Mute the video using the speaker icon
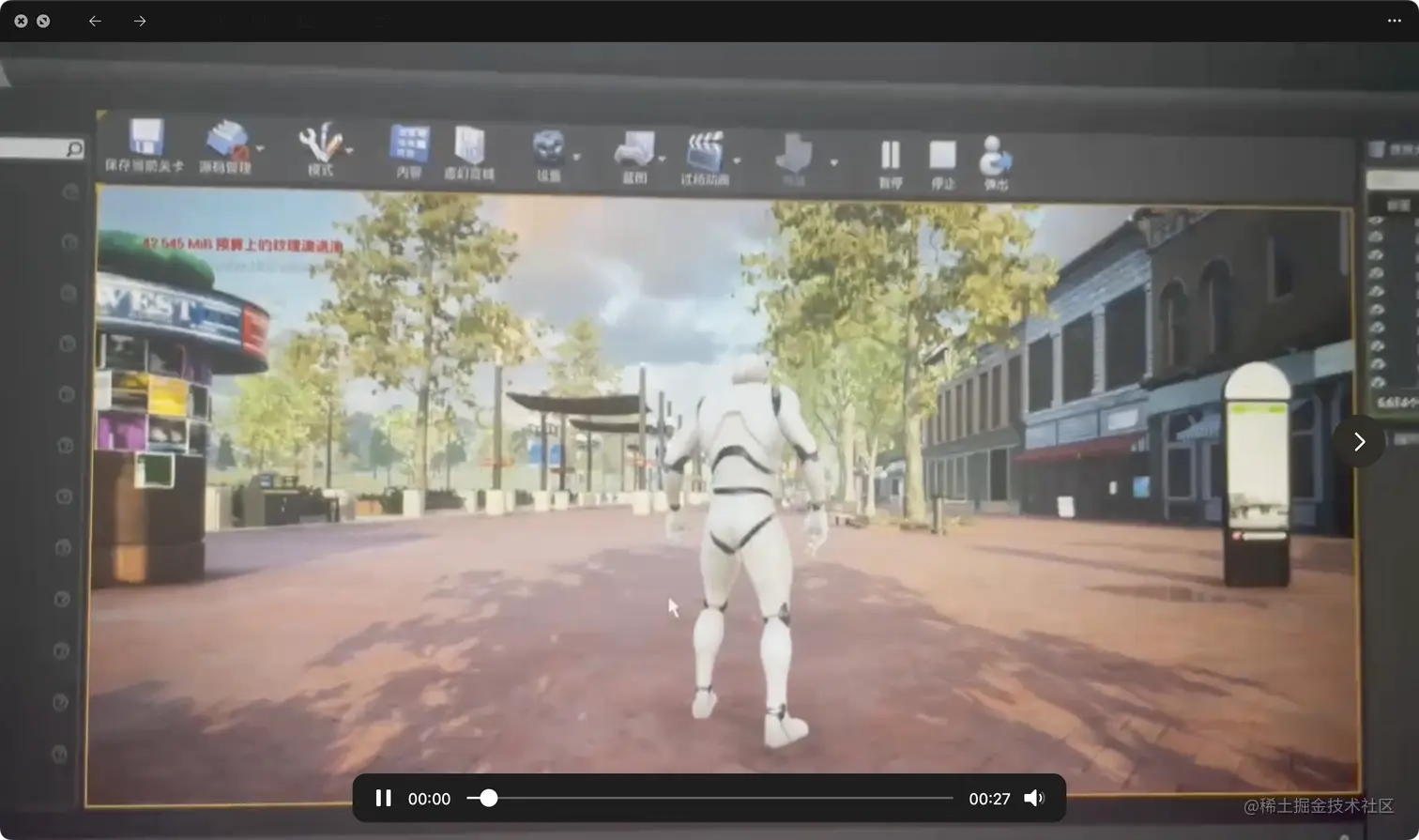Screen dimensions: 1419x840 point(1034,798)
